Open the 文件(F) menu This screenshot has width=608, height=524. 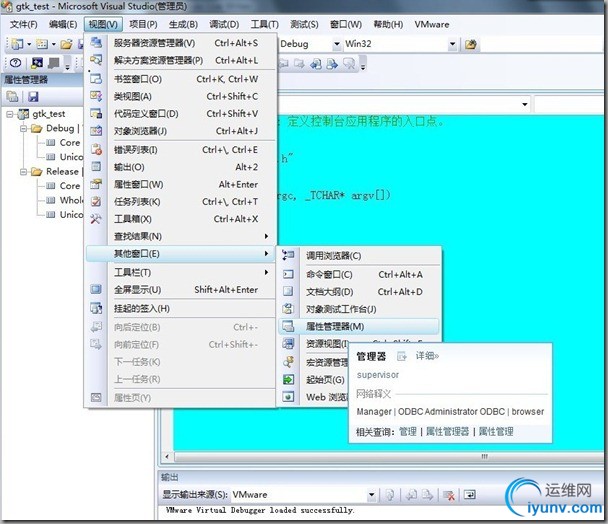tap(24, 24)
